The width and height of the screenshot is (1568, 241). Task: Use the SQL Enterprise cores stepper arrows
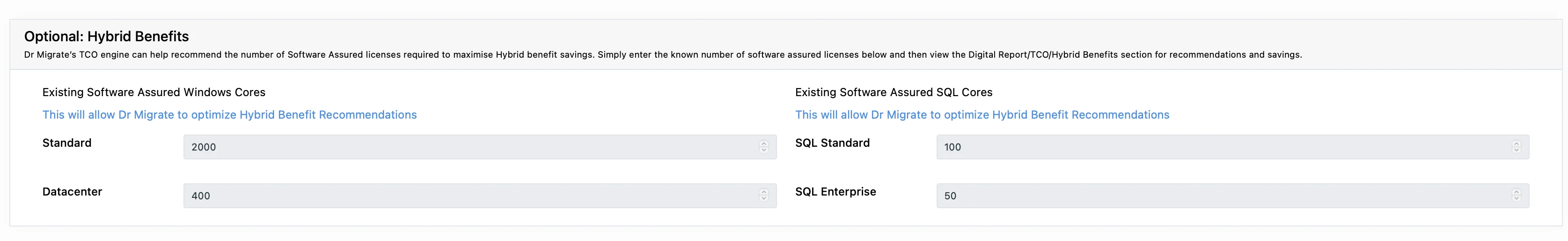point(1516,195)
